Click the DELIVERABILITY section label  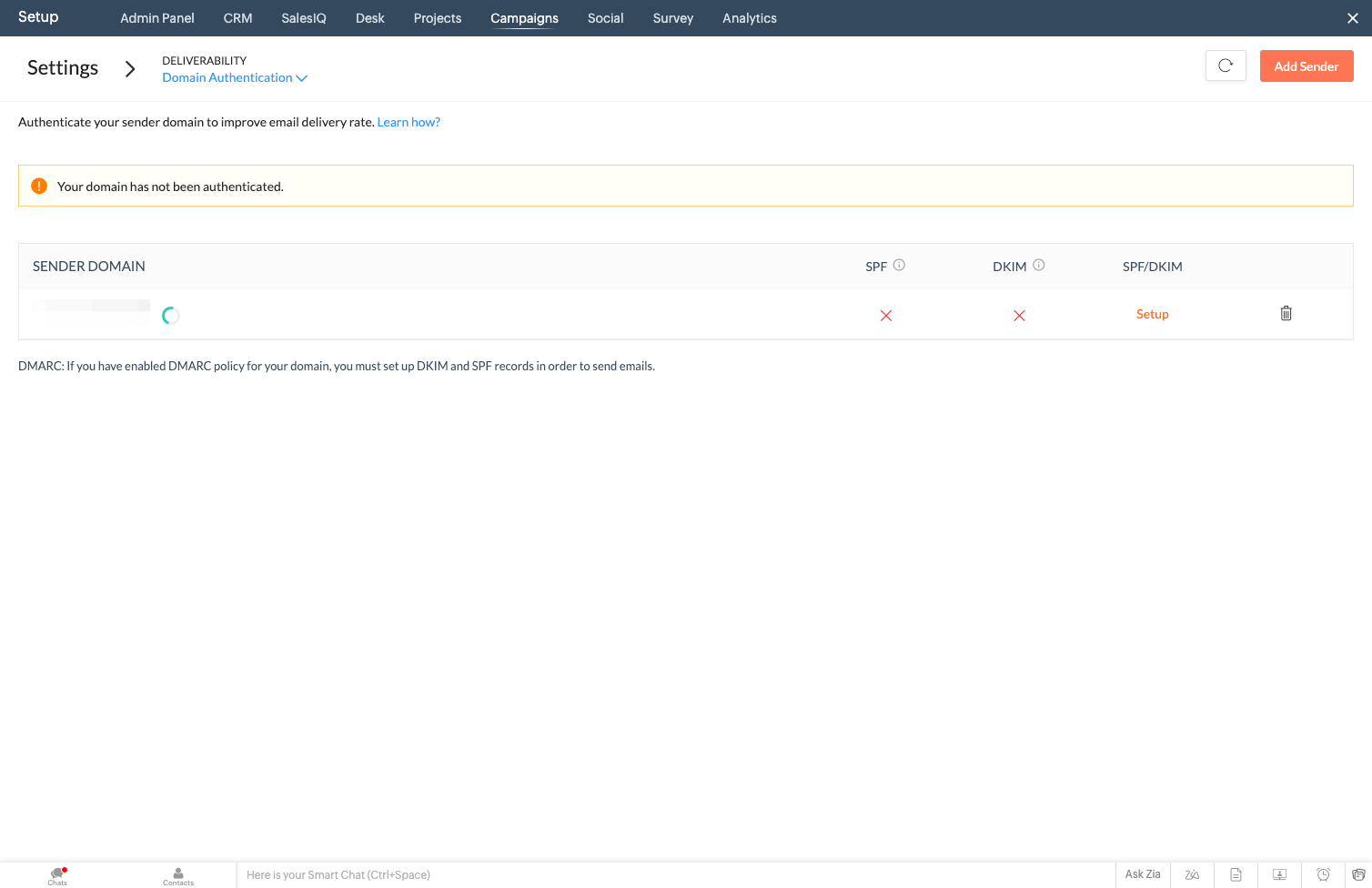(205, 61)
